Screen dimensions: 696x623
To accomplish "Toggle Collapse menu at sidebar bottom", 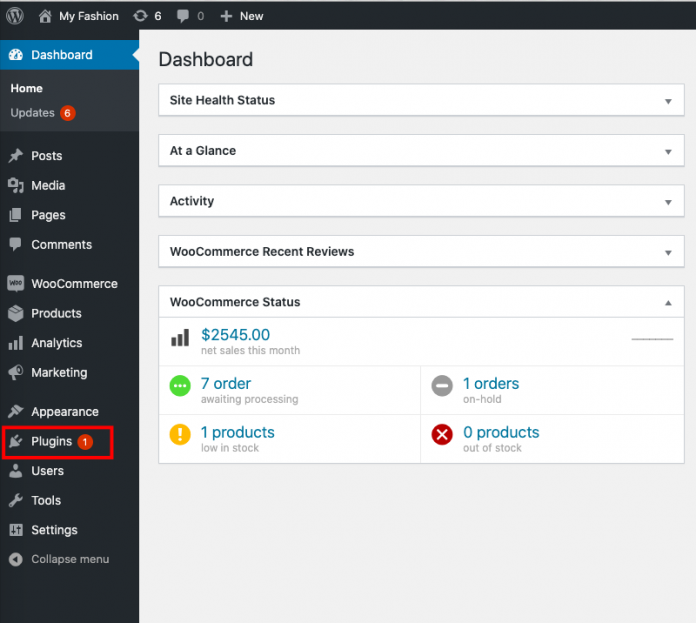I will pyautogui.click(x=69, y=559).
